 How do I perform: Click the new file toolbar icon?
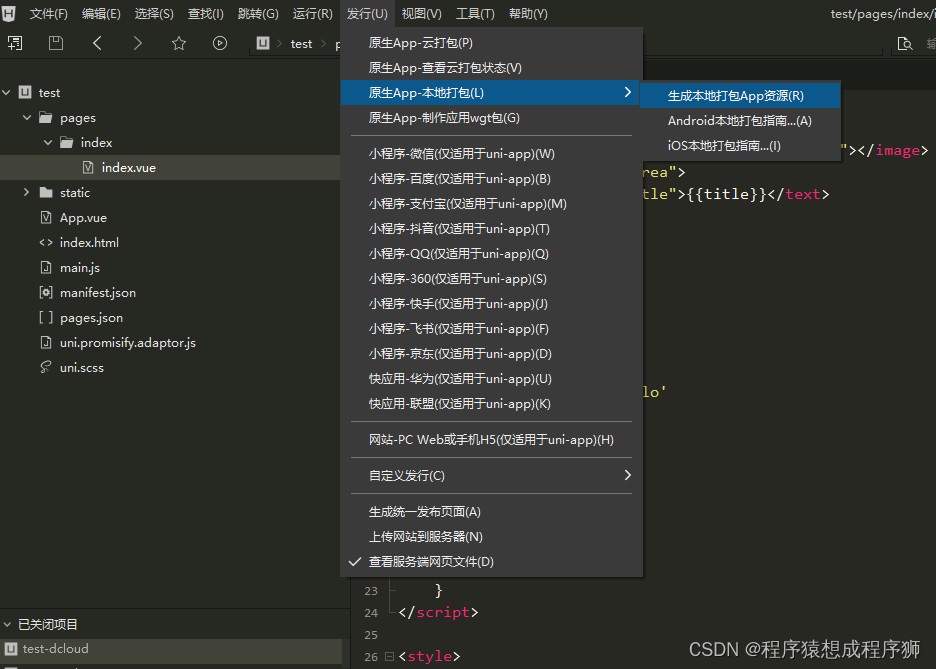coord(14,43)
